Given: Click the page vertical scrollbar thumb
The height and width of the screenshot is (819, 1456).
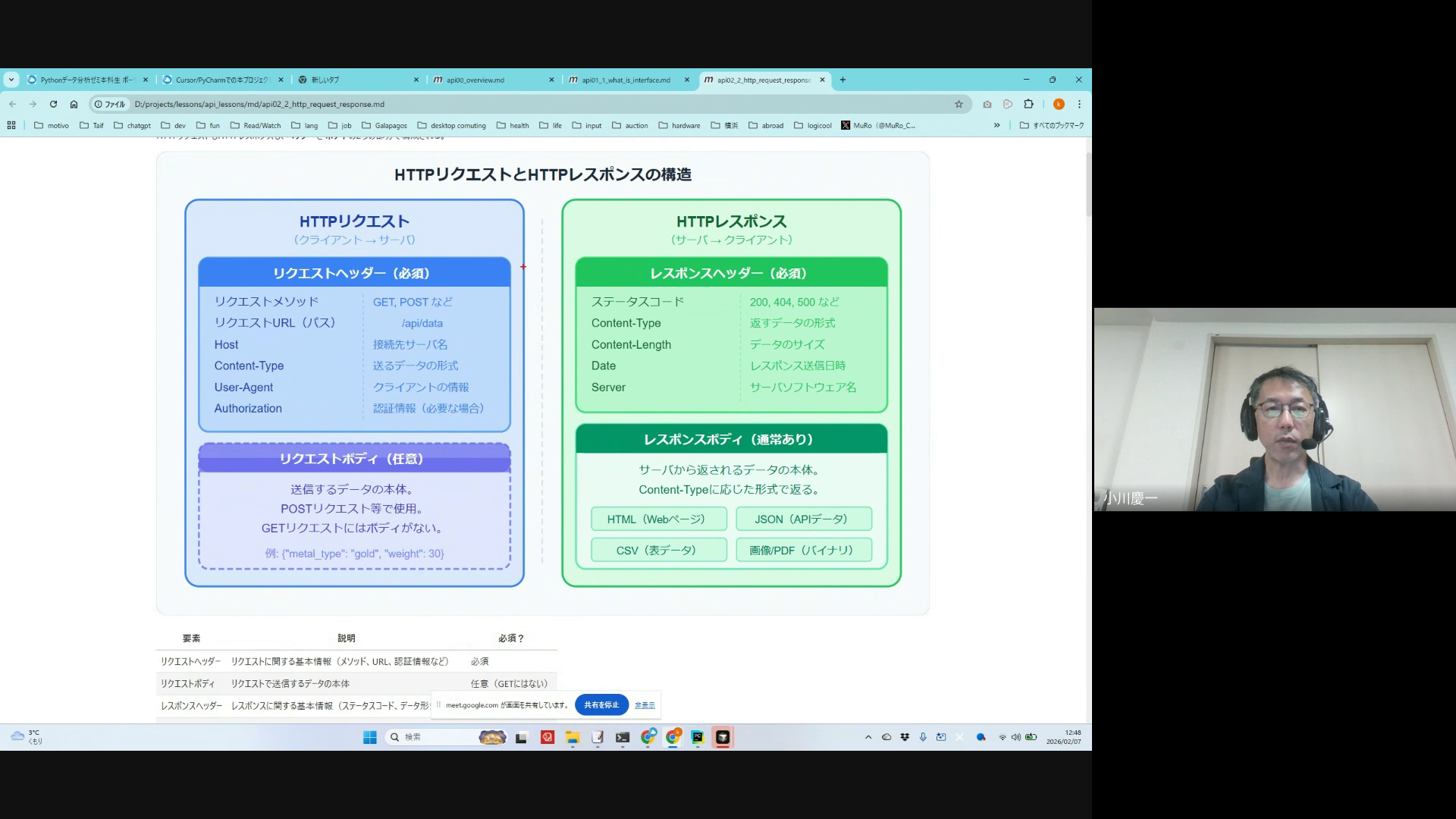Looking at the screenshot, I should (x=1088, y=186).
